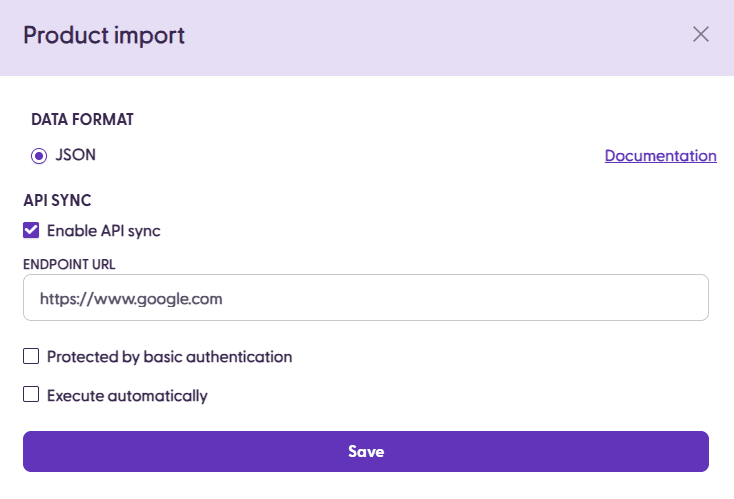Click the "Enable API sync" label text
This screenshot has width=734, height=499.
104,231
